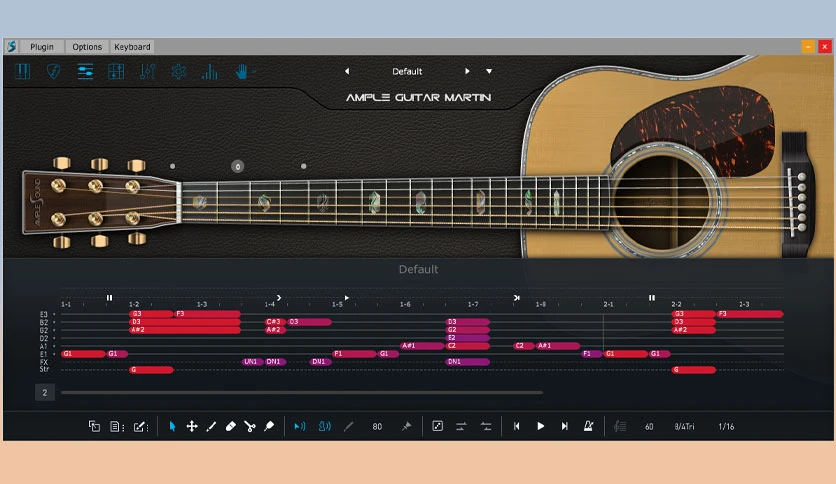Open the Main panel keyboard icon
This screenshot has height=484, width=836.
tap(22, 71)
